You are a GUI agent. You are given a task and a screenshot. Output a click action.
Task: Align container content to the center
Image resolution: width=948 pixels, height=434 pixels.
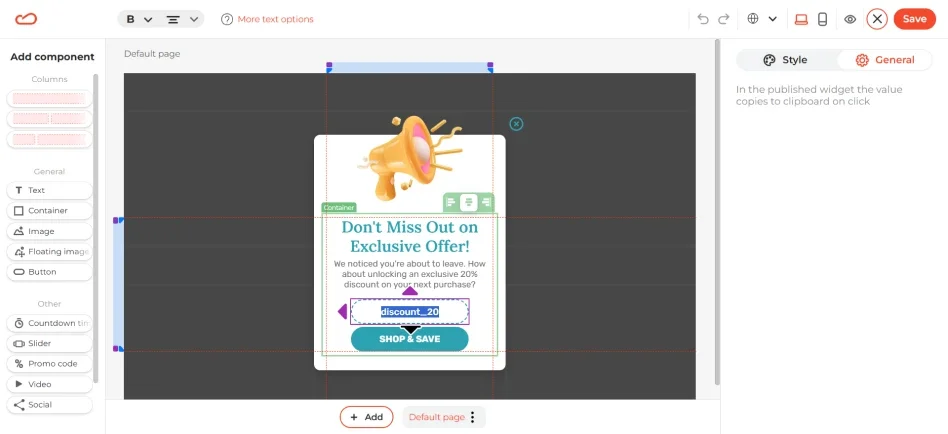(469, 202)
